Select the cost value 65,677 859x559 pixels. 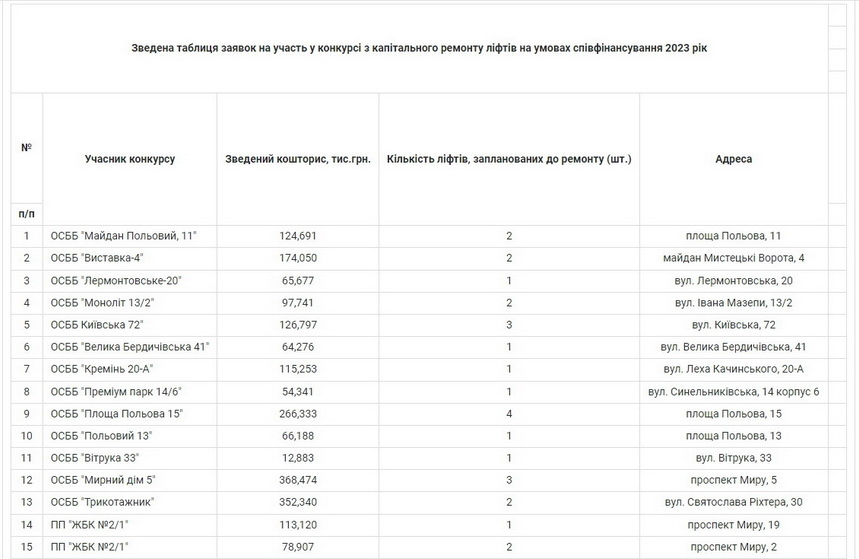pos(298,280)
